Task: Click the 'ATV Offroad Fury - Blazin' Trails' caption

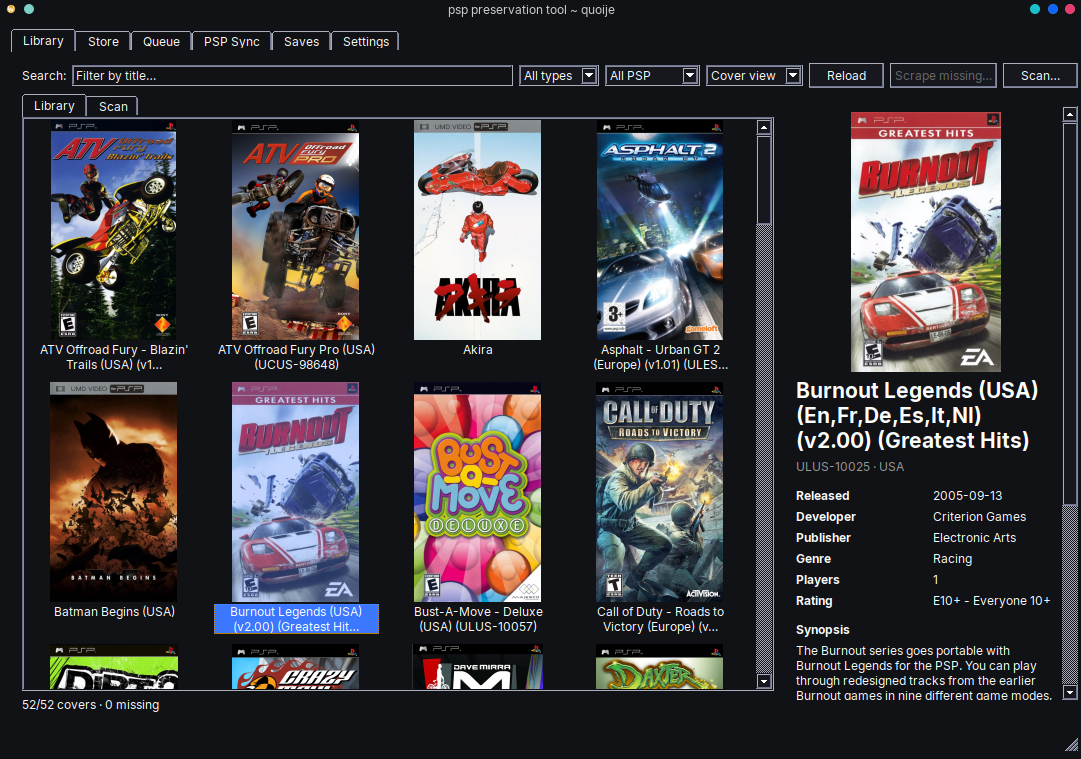Action: pyautogui.click(x=114, y=357)
